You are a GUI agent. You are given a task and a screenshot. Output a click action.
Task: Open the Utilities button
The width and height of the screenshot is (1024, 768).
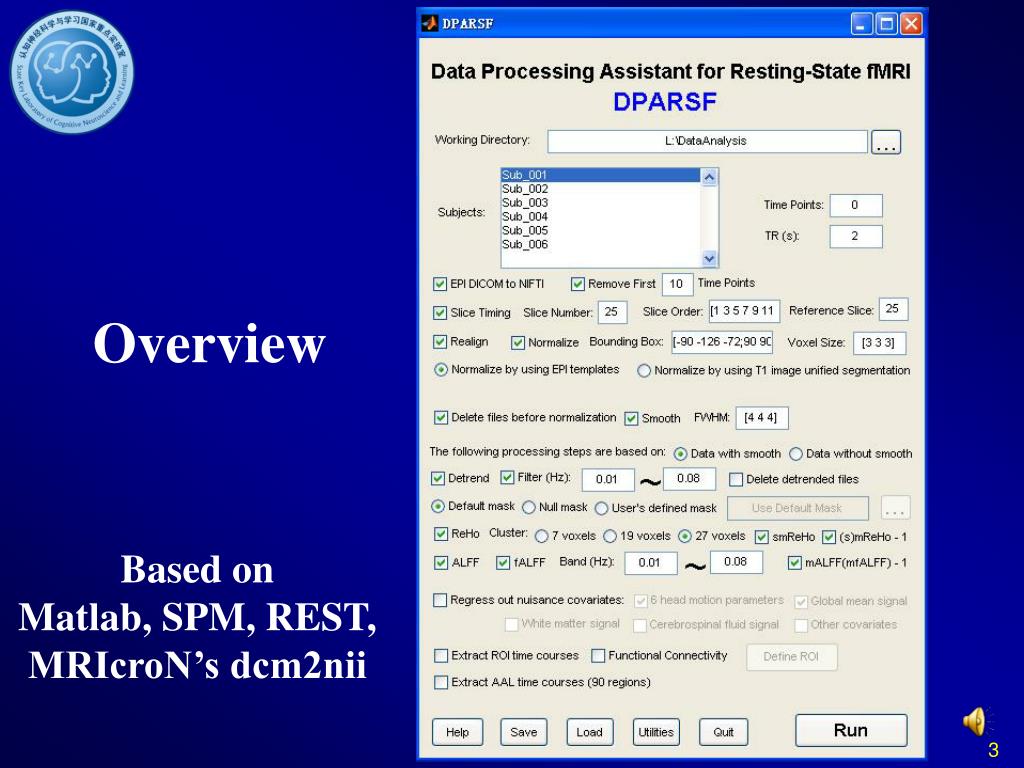point(656,732)
